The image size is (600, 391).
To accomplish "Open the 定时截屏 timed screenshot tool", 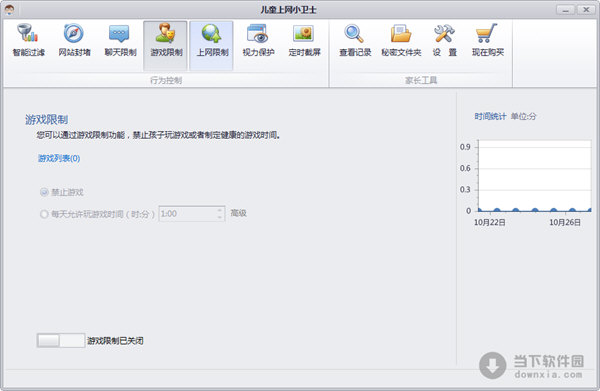I will (304, 41).
